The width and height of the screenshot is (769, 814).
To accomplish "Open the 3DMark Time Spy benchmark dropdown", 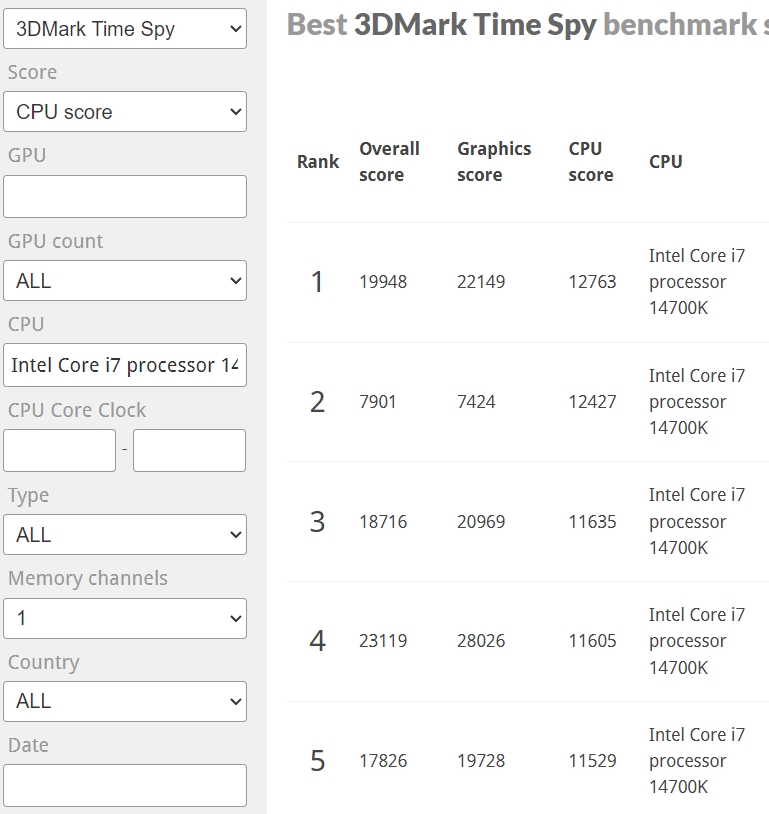I will pyautogui.click(x=125, y=29).
